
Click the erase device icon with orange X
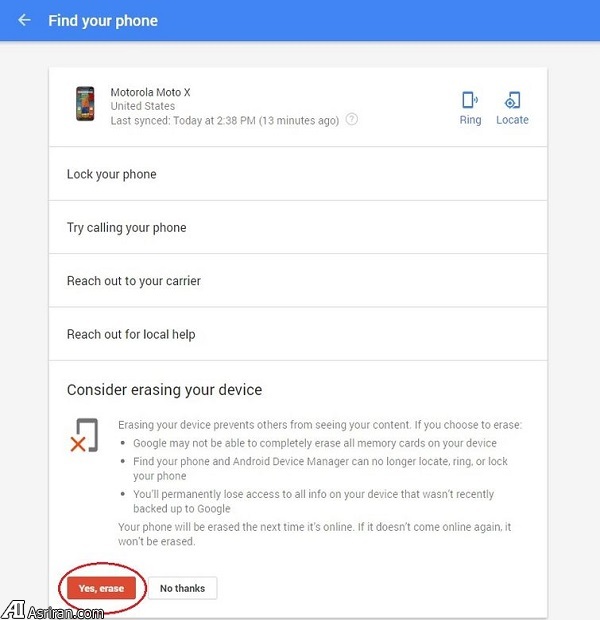84,435
